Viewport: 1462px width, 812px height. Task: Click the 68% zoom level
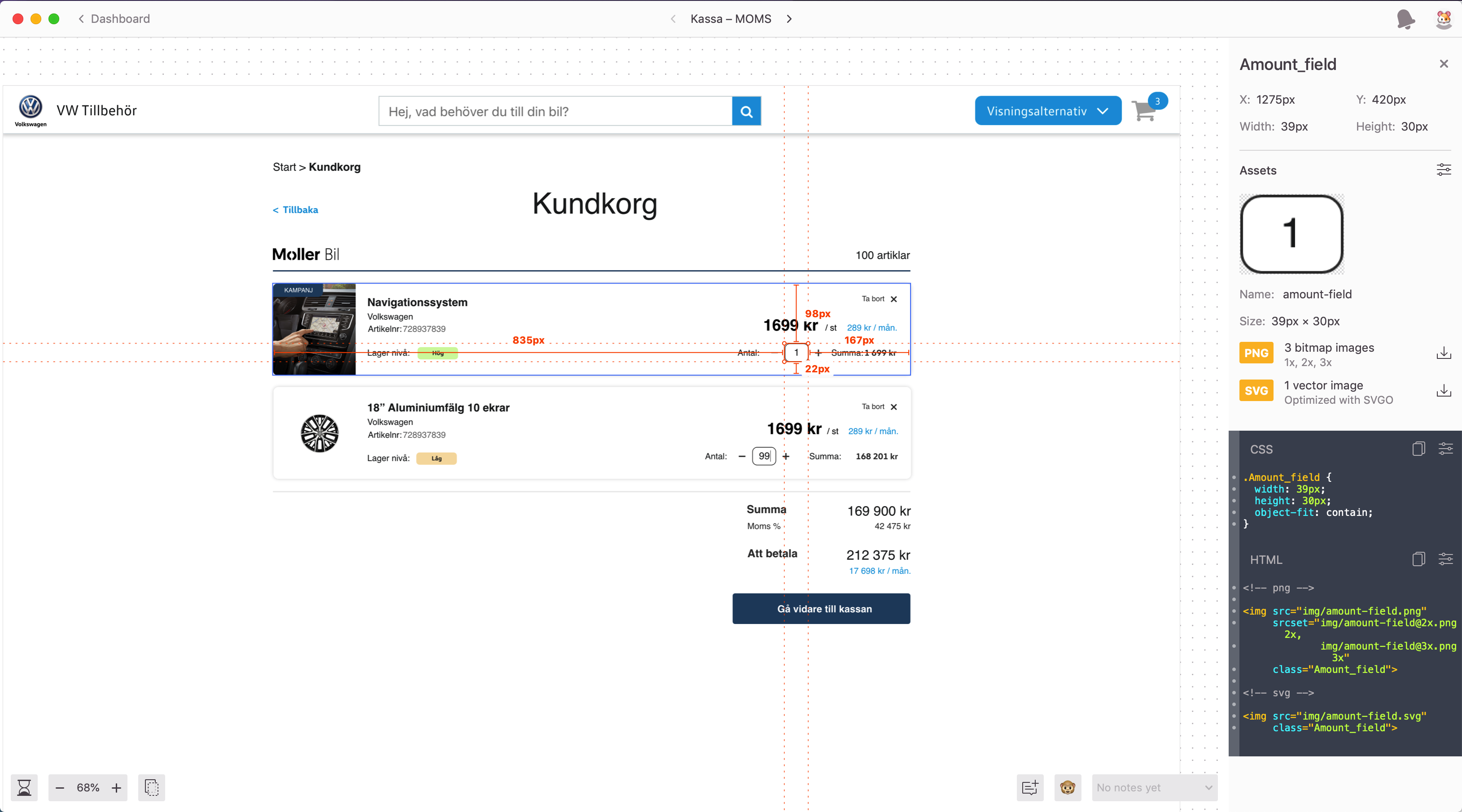point(88,788)
